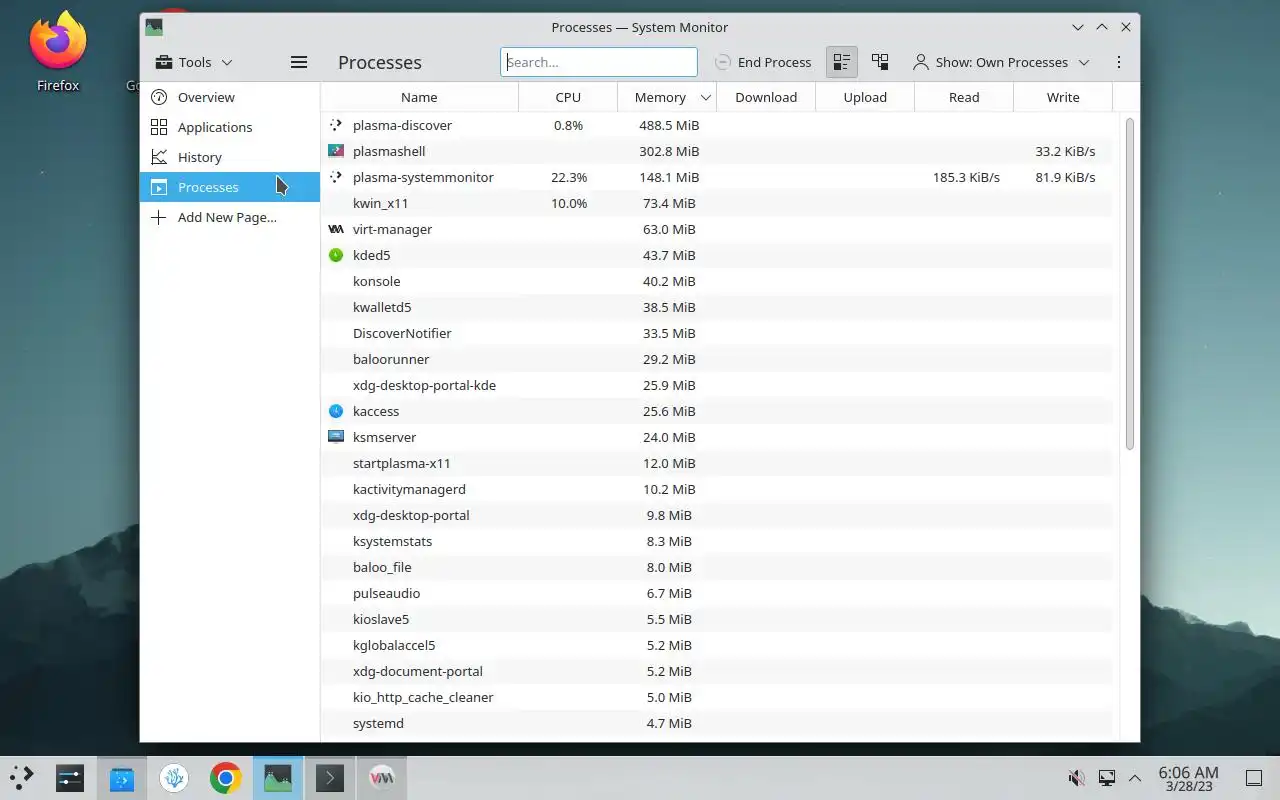Focus the process search field
Screen dimensions: 1280x800
[x=599, y=62]
